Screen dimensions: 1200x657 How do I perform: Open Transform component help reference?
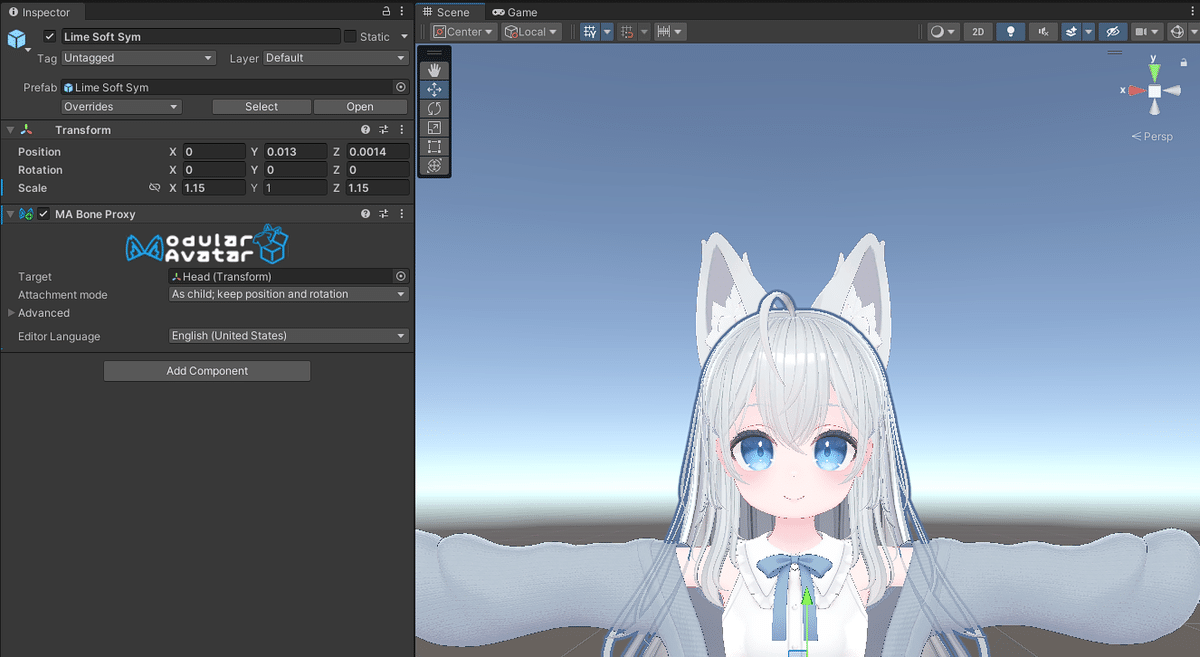366,130
